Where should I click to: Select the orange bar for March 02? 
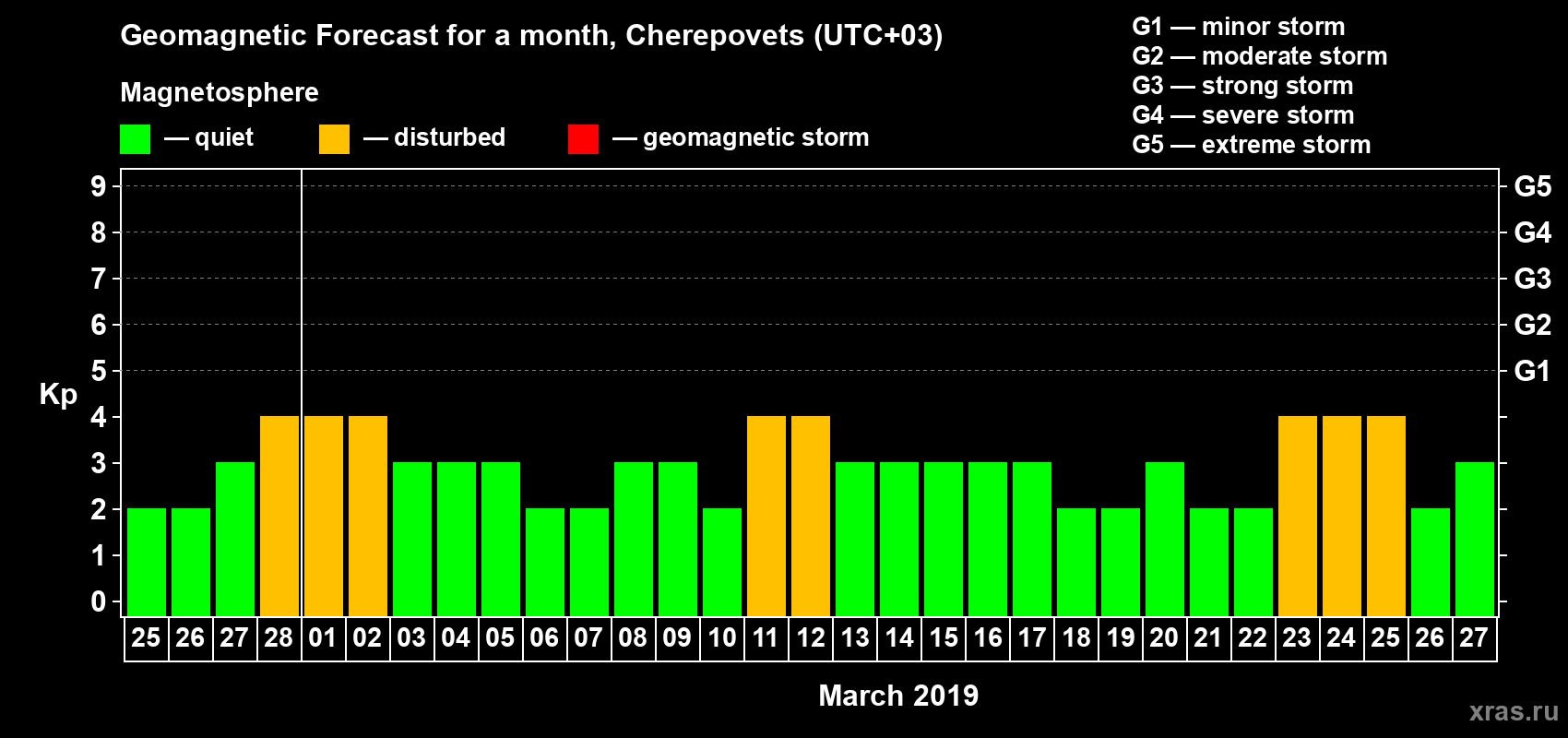368,516
